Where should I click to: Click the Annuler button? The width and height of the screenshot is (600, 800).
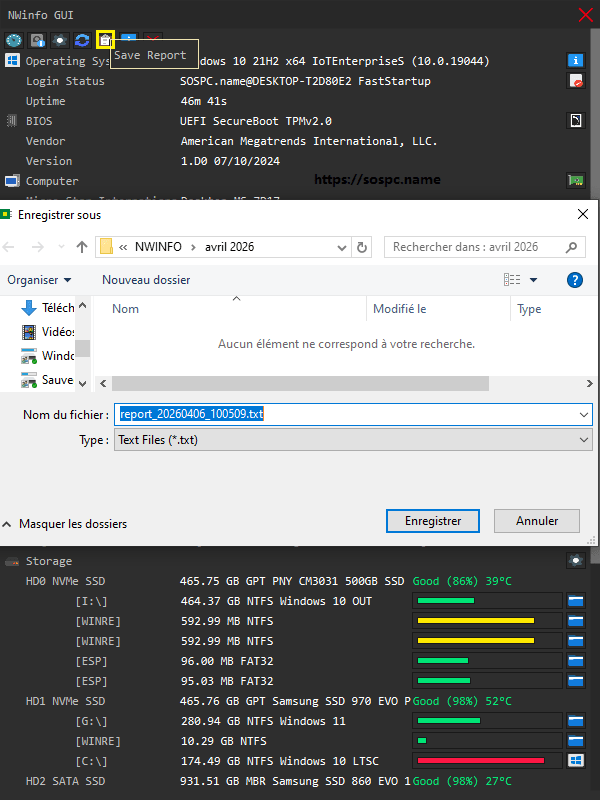coord(537,521)
